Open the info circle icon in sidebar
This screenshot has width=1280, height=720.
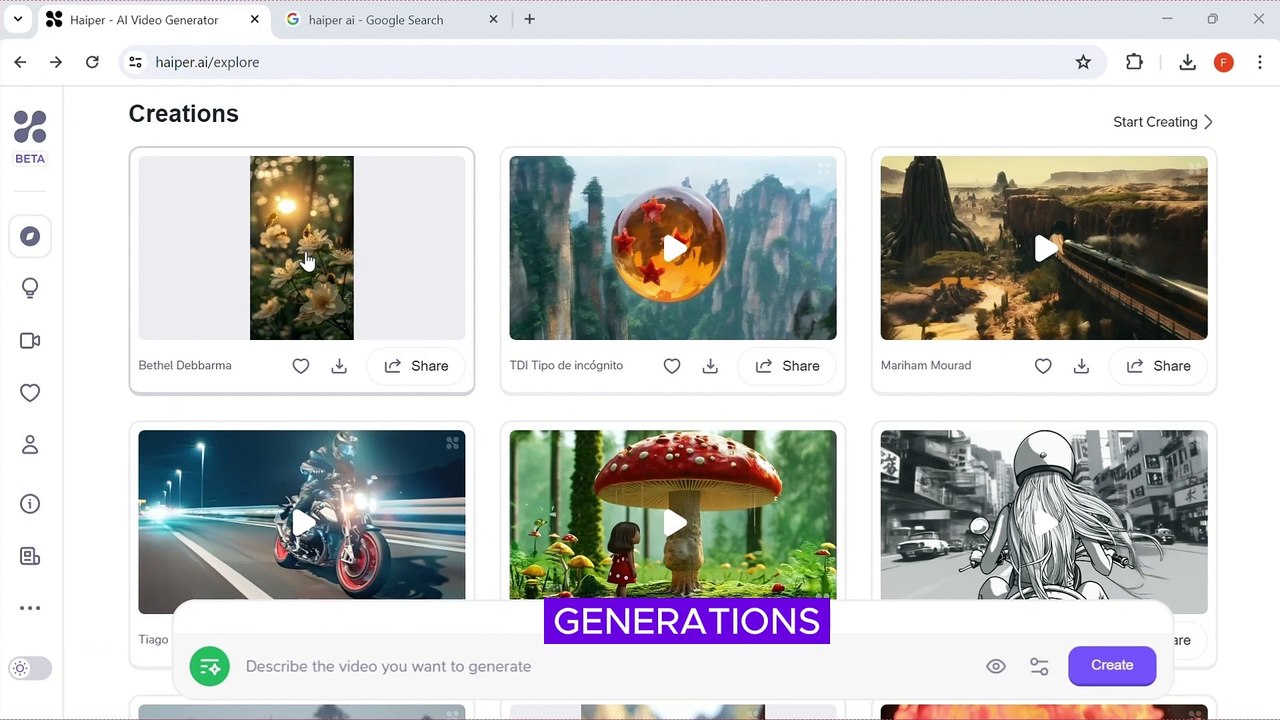tap(30, 504)
